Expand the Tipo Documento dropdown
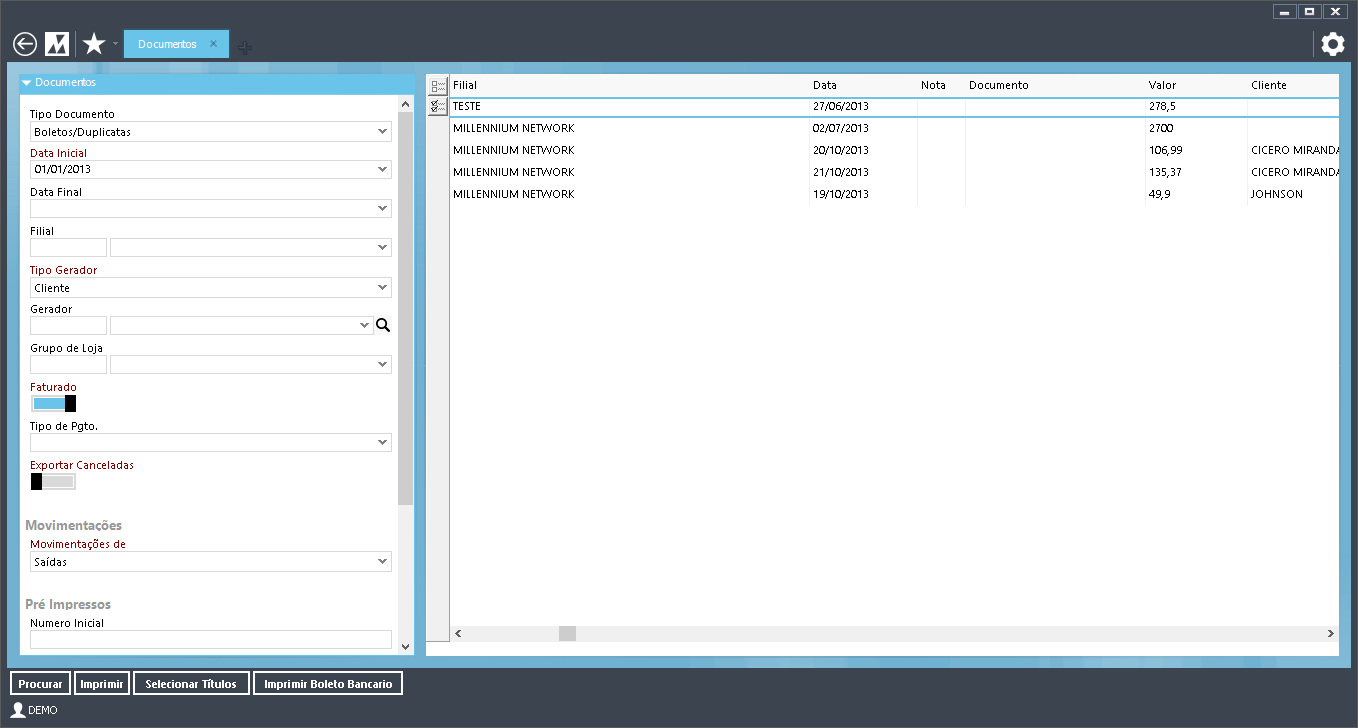This screenshot has height=728, width=1358. pyautogui.click(x=383, y=131)
